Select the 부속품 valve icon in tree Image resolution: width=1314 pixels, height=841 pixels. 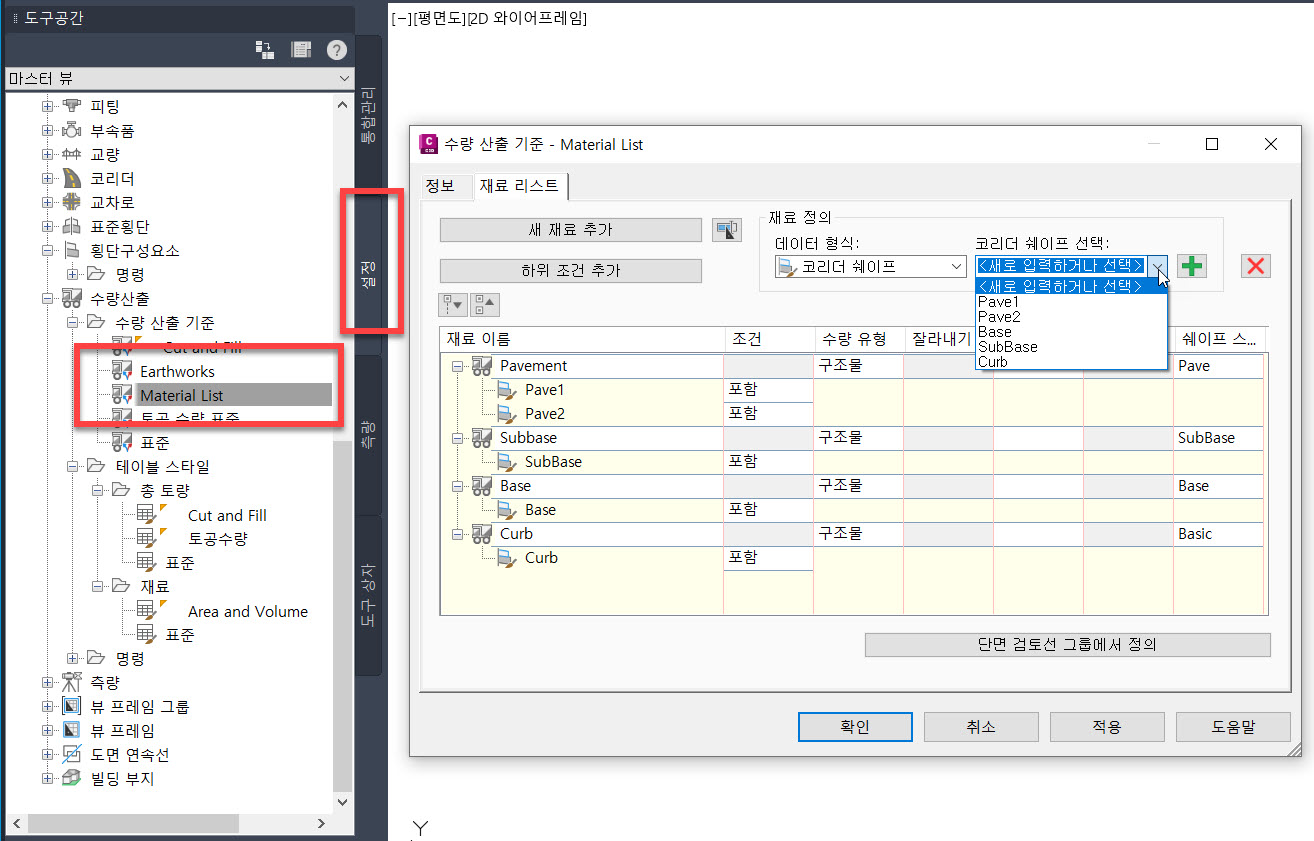click(x=73, y=130)
